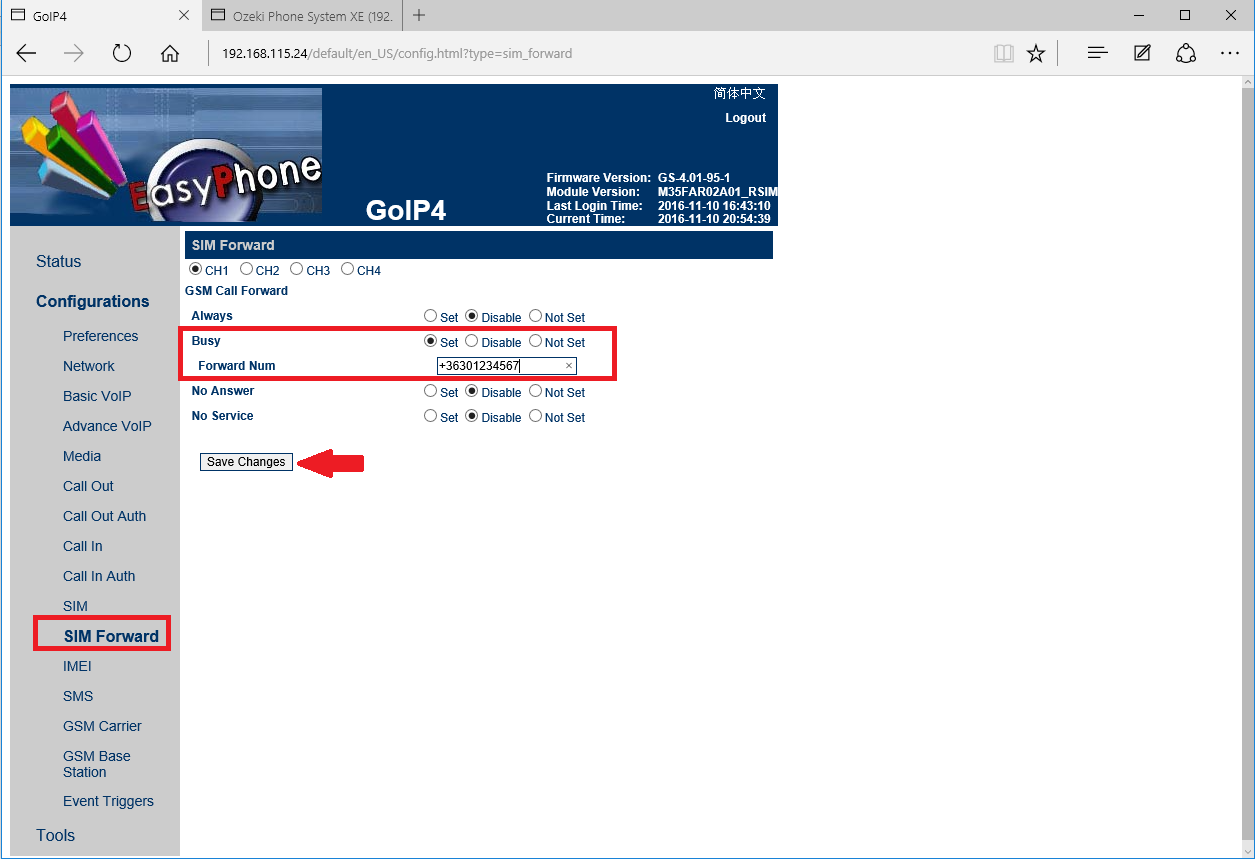Open the Network configuration page
Image resolution: width=1255 pixels, height=859 pixels.
tap(88, 366)
